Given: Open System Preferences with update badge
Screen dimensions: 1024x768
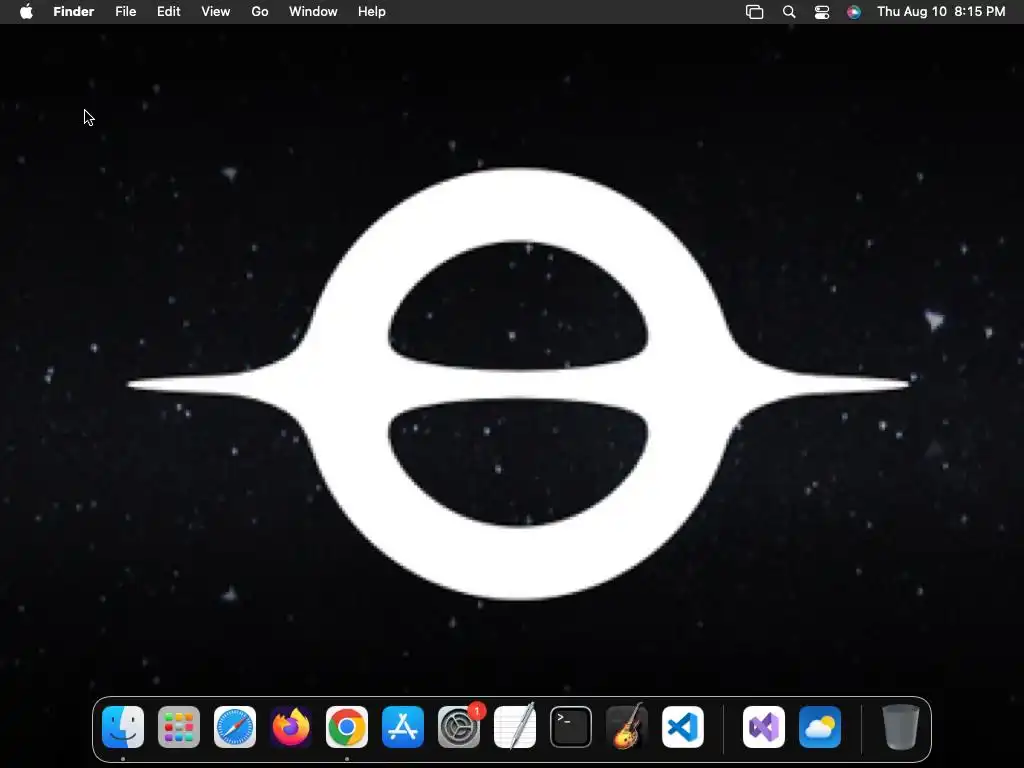Looking at the screenshot, I should point(459,727).
